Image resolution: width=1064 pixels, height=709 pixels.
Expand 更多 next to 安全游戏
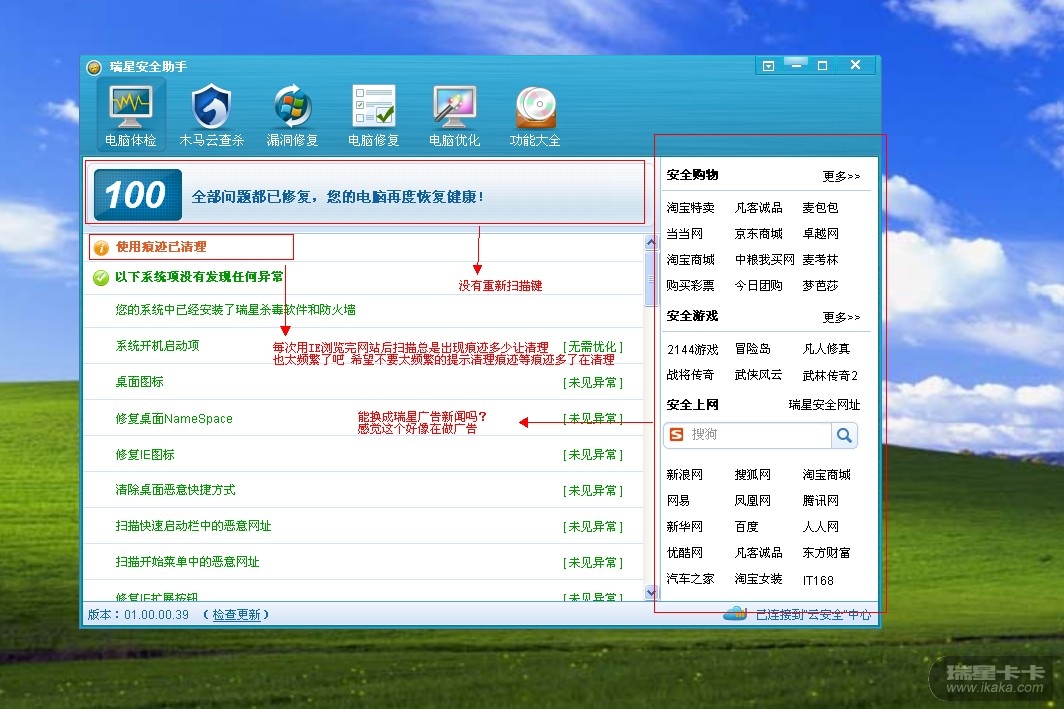[841, 317]
